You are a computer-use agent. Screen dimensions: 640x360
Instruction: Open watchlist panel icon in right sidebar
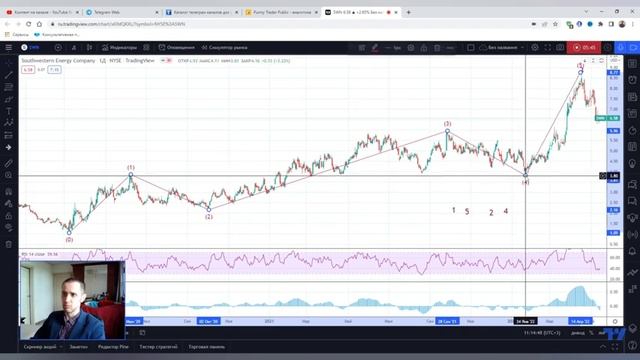pyautogui.click(x=632, y=63)
